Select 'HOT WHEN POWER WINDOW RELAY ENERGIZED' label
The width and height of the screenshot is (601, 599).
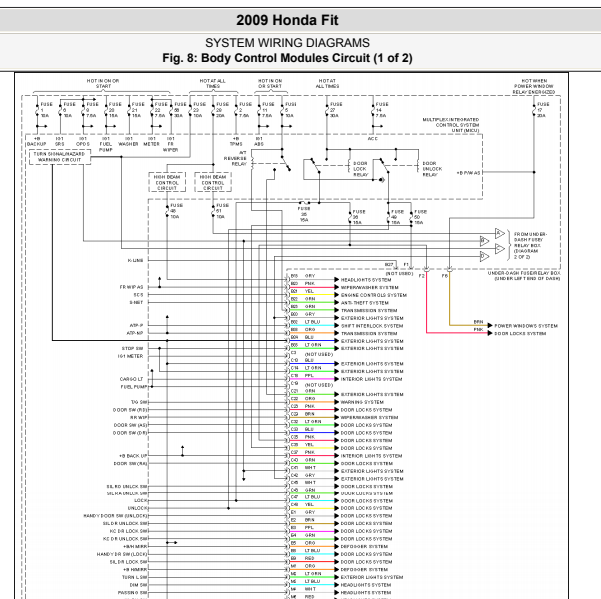coord(534,87)
